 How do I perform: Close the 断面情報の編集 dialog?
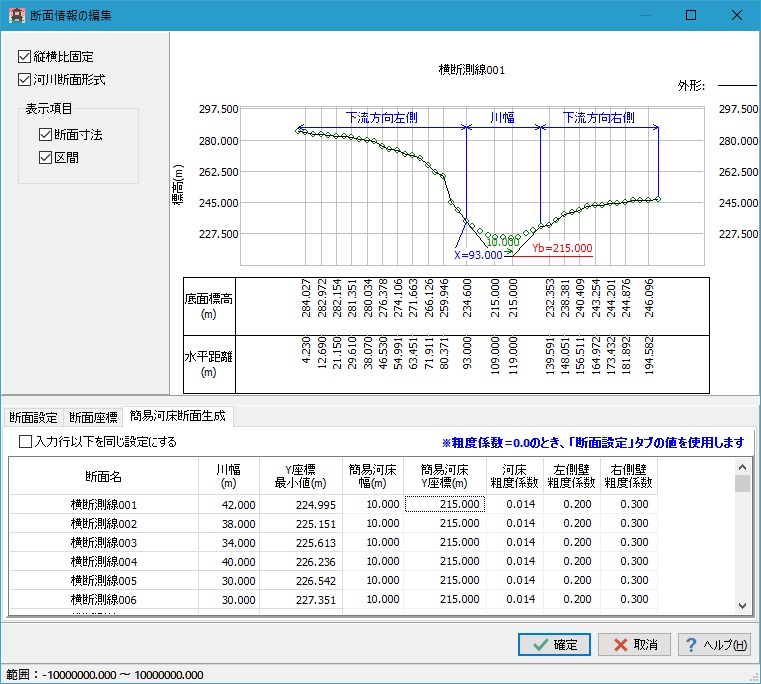point(736,16)
